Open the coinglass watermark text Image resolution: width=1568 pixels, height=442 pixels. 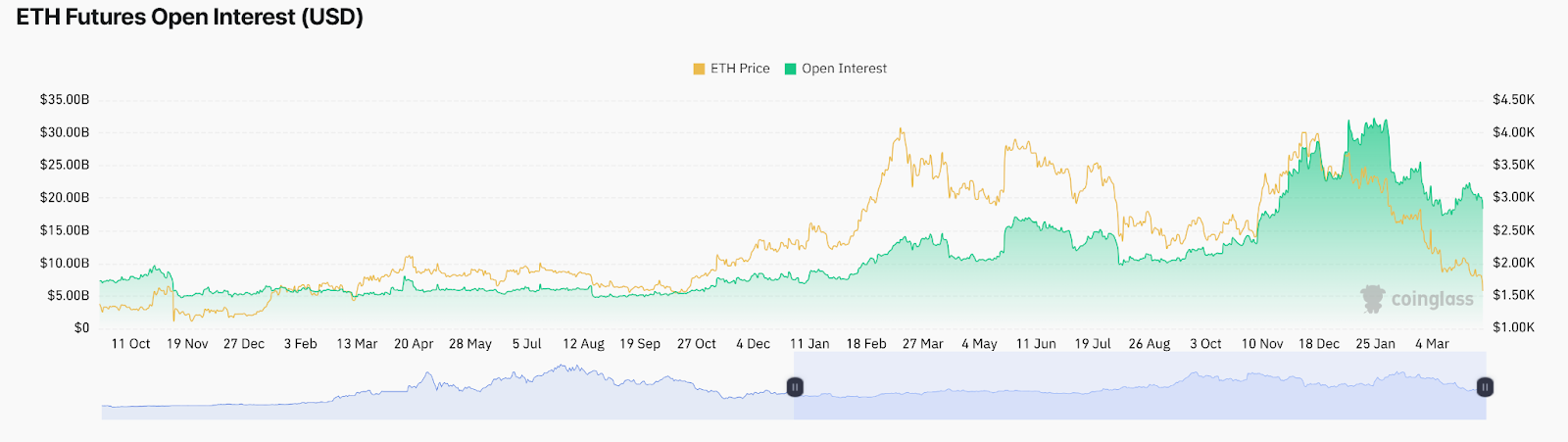1432,299
